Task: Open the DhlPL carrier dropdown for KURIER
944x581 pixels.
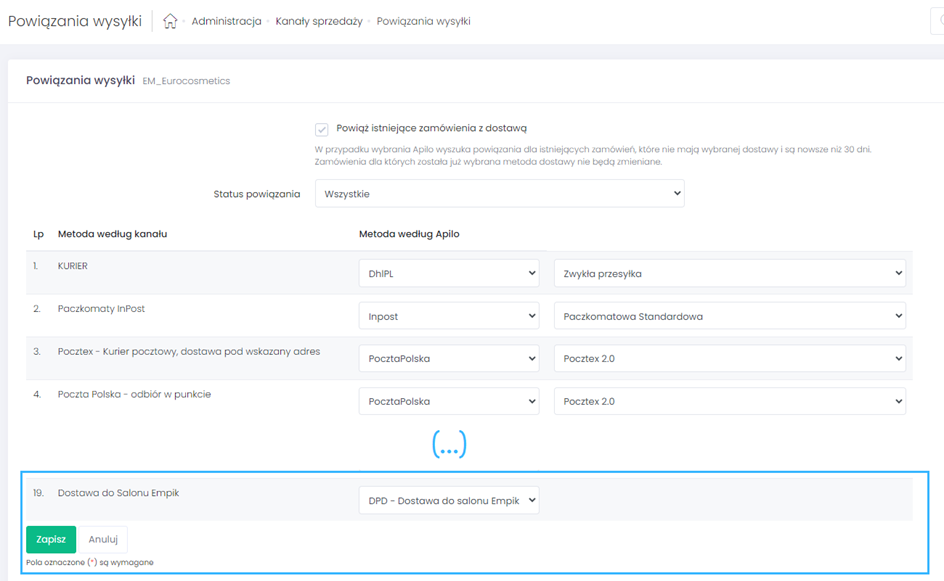Action: [448, 272]
